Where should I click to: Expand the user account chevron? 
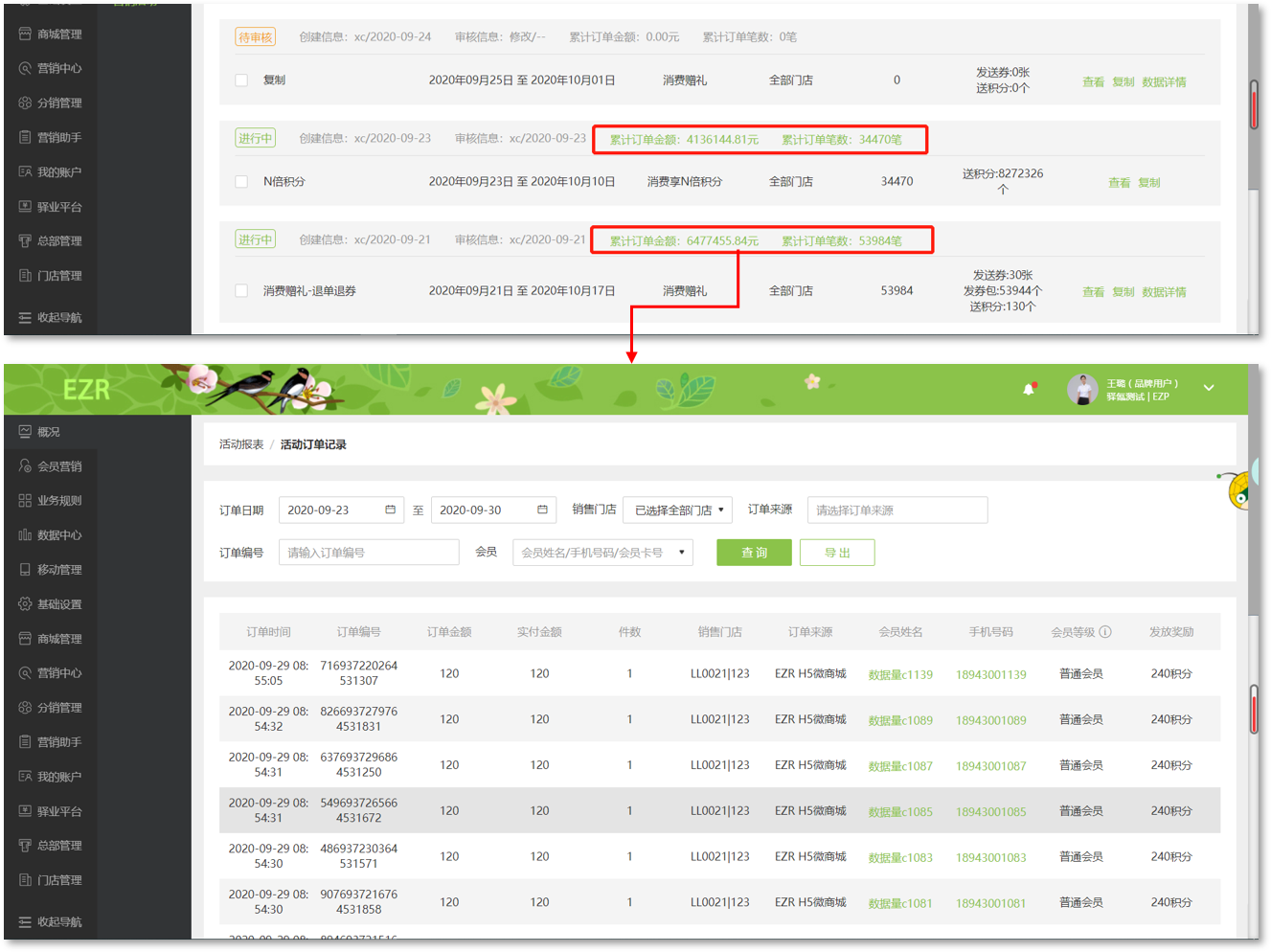click(x=1209, y=388)
